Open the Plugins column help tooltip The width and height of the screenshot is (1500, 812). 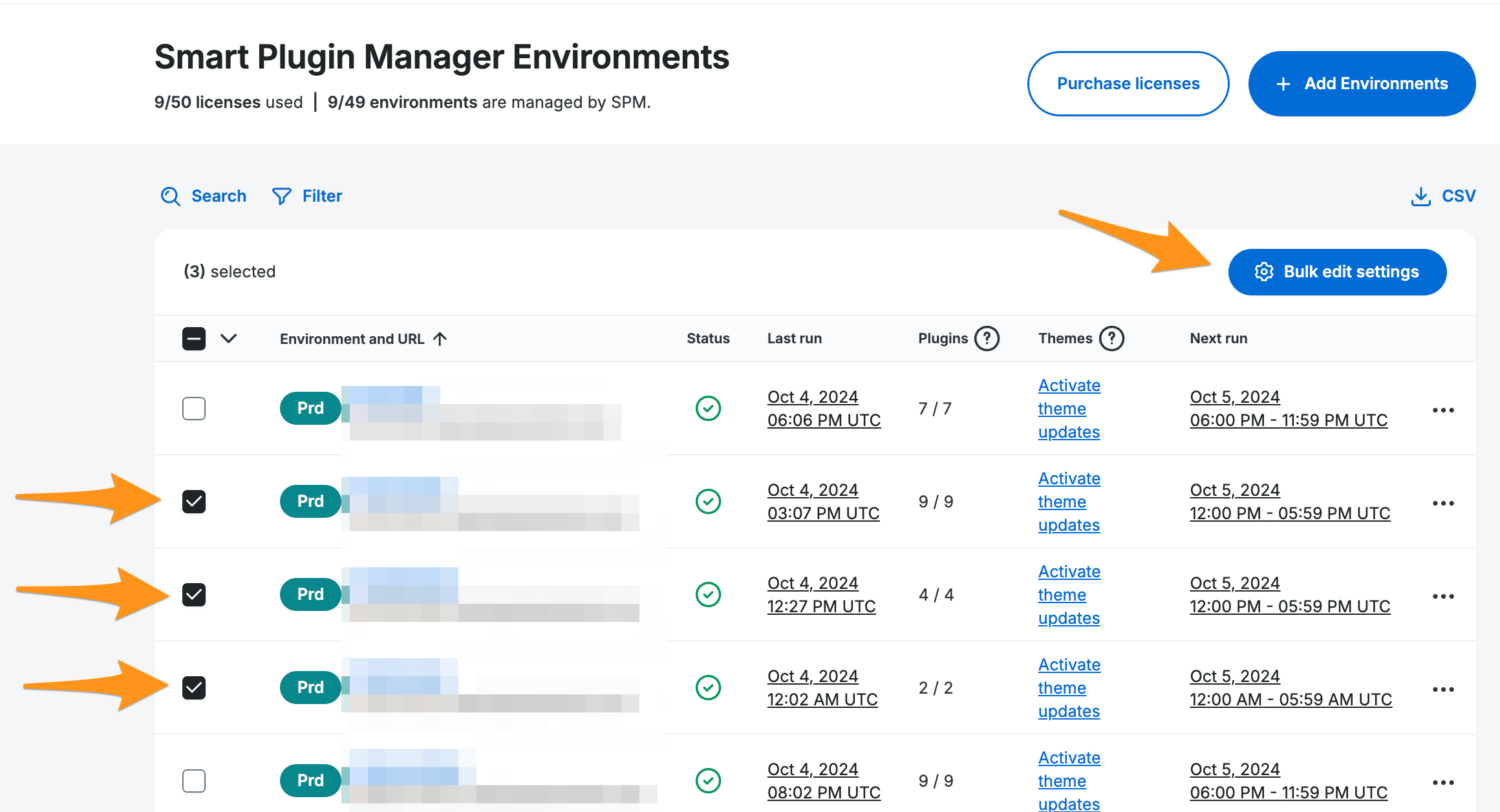987,338
